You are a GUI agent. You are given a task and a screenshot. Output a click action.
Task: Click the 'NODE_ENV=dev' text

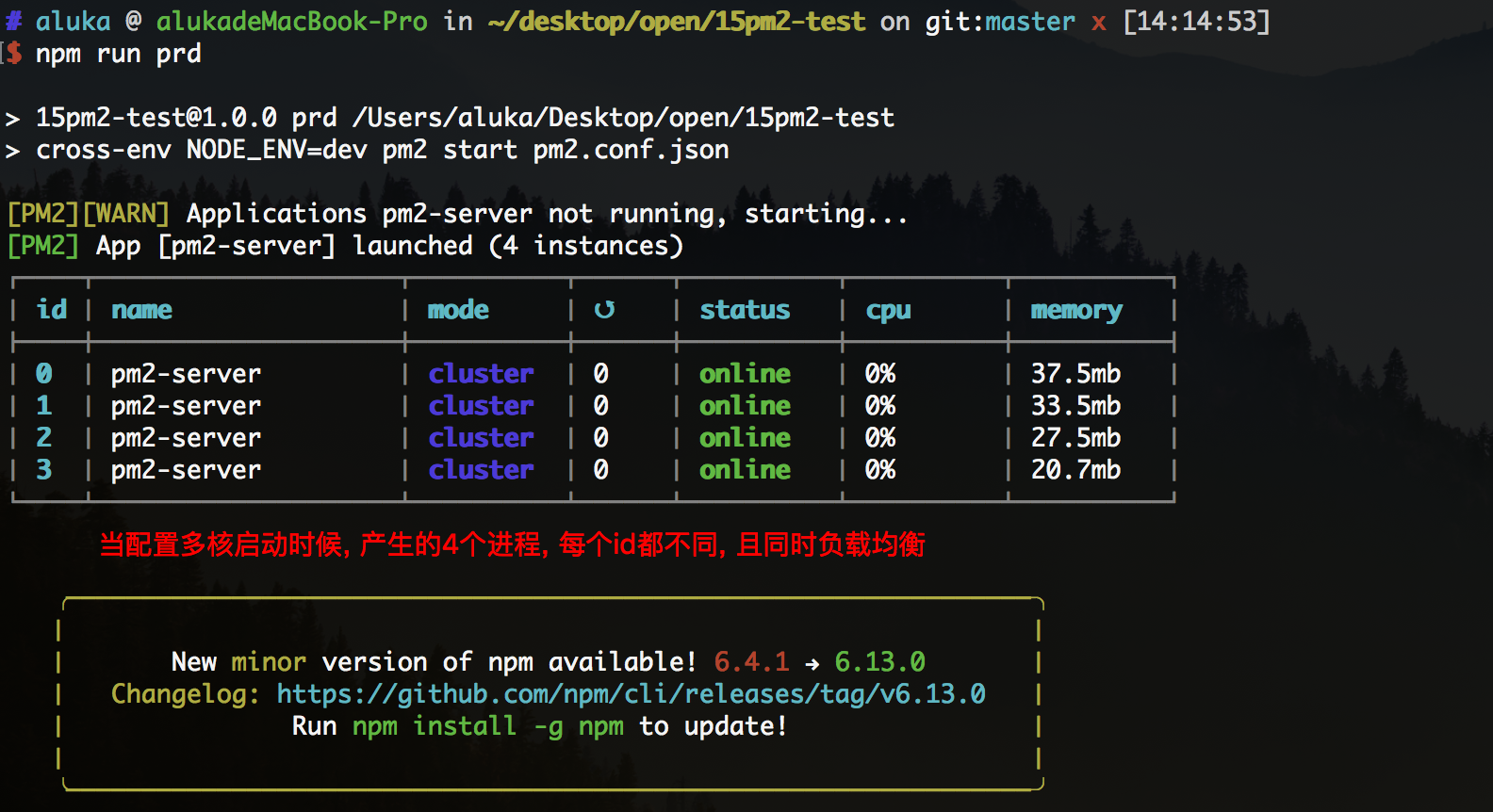pyautogui.click(x=276, y=151)
